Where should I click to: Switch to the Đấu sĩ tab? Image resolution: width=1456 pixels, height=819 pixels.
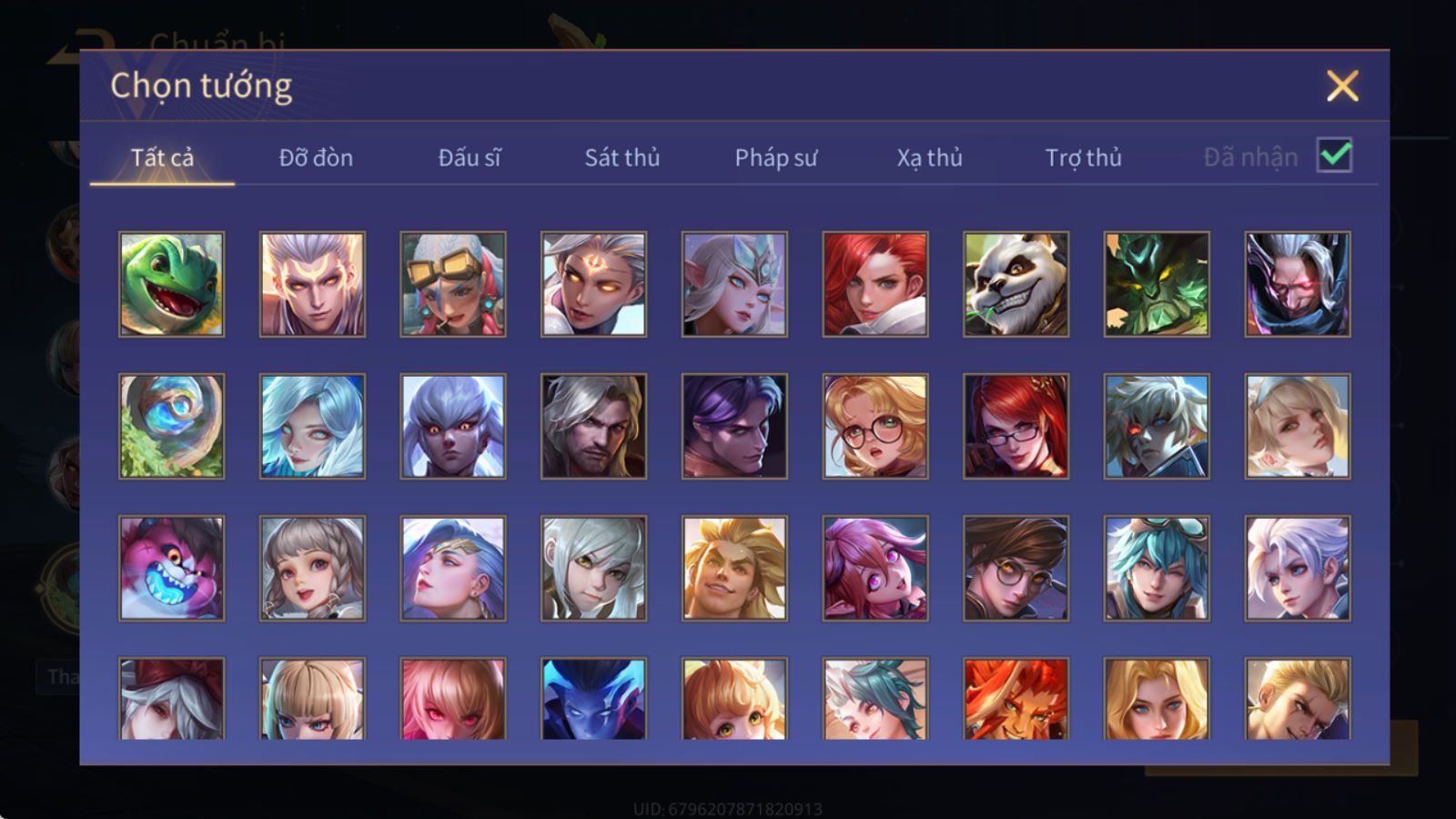point(469,157)
